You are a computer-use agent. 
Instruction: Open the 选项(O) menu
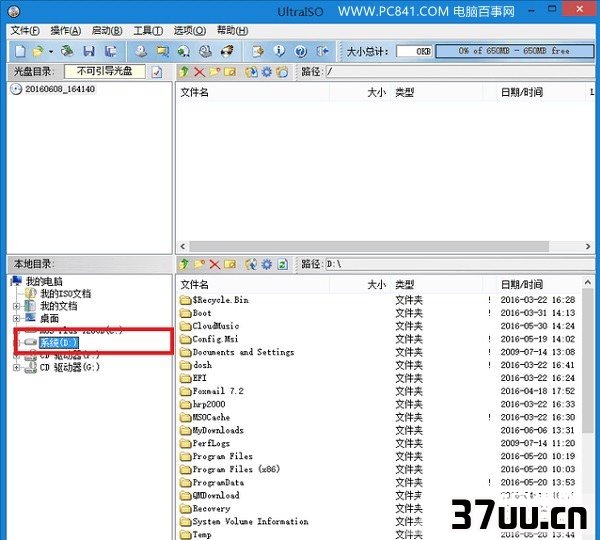pos(190,31)
